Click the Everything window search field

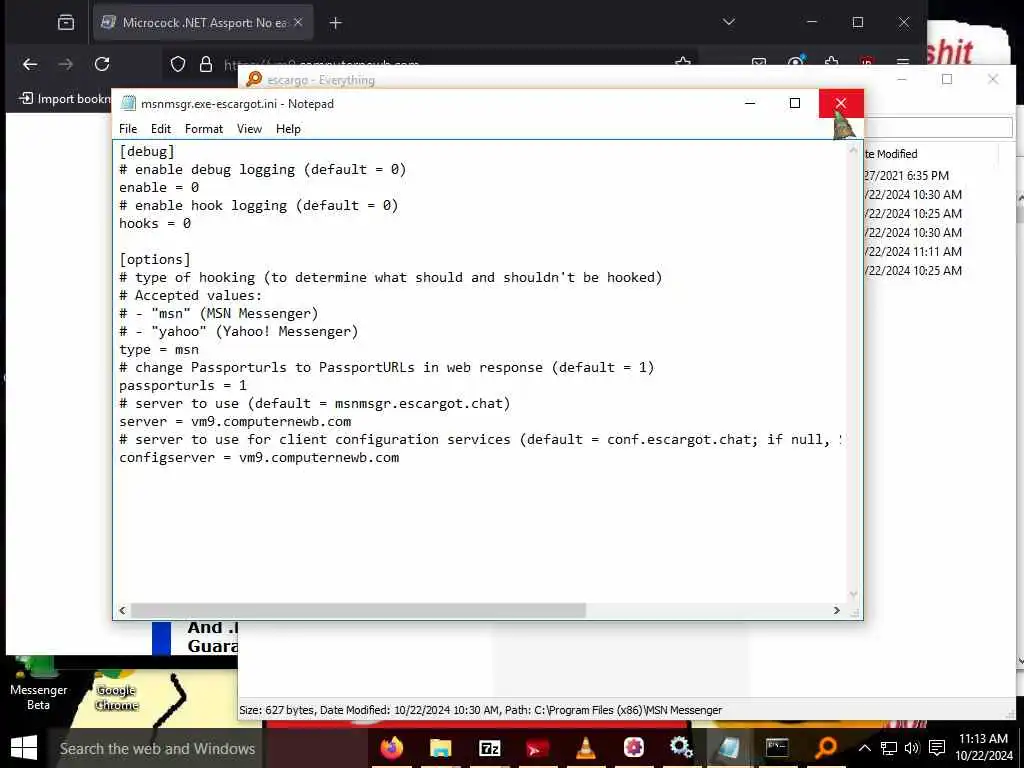coord(938,127)
